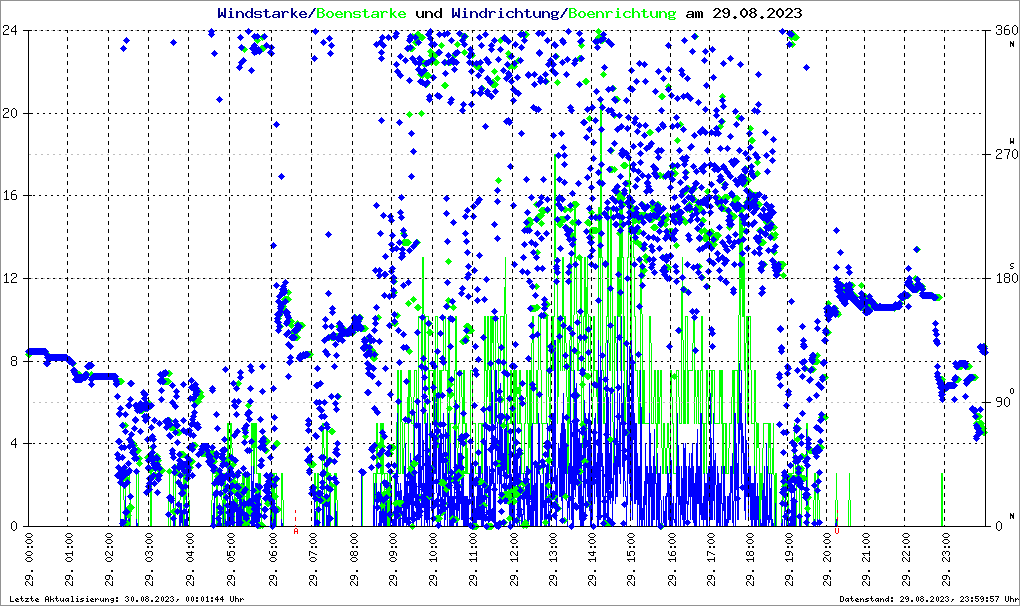This screenshot has height=606, width=1020.
Task: Click the date "29.08.2023" in the title
Action: tap(757, 13)
